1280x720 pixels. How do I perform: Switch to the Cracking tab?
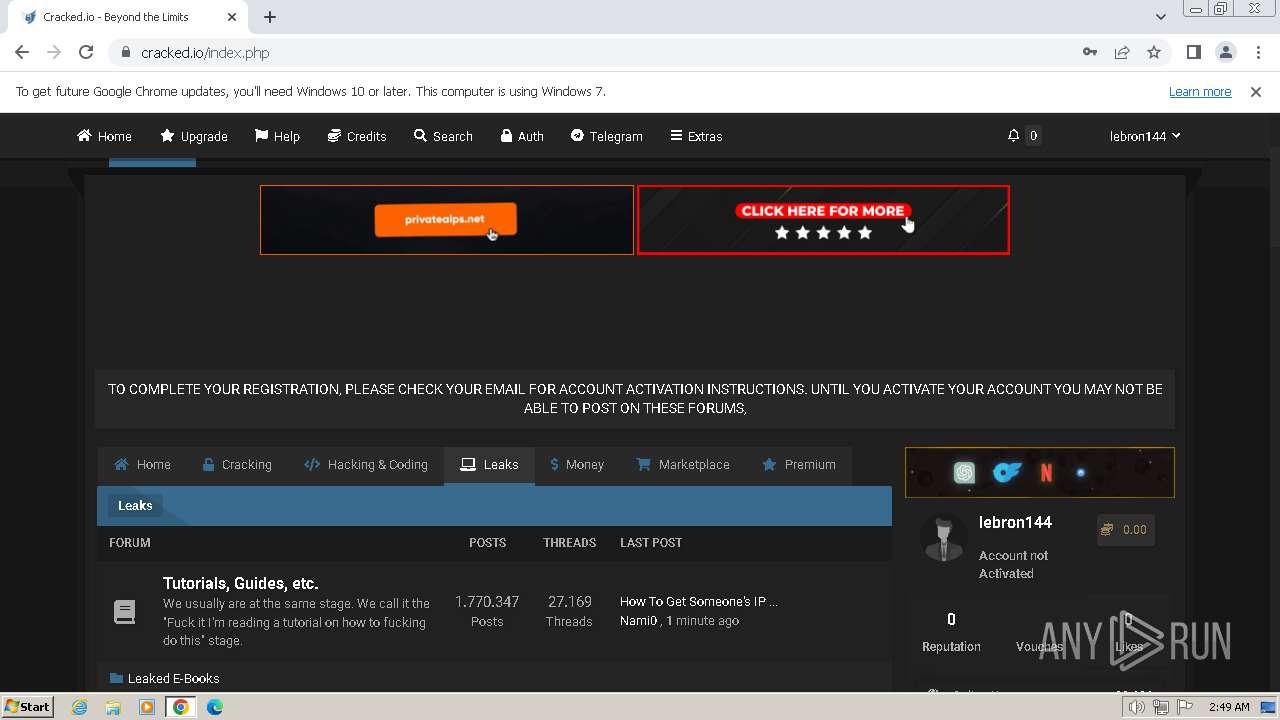(237, 465)
